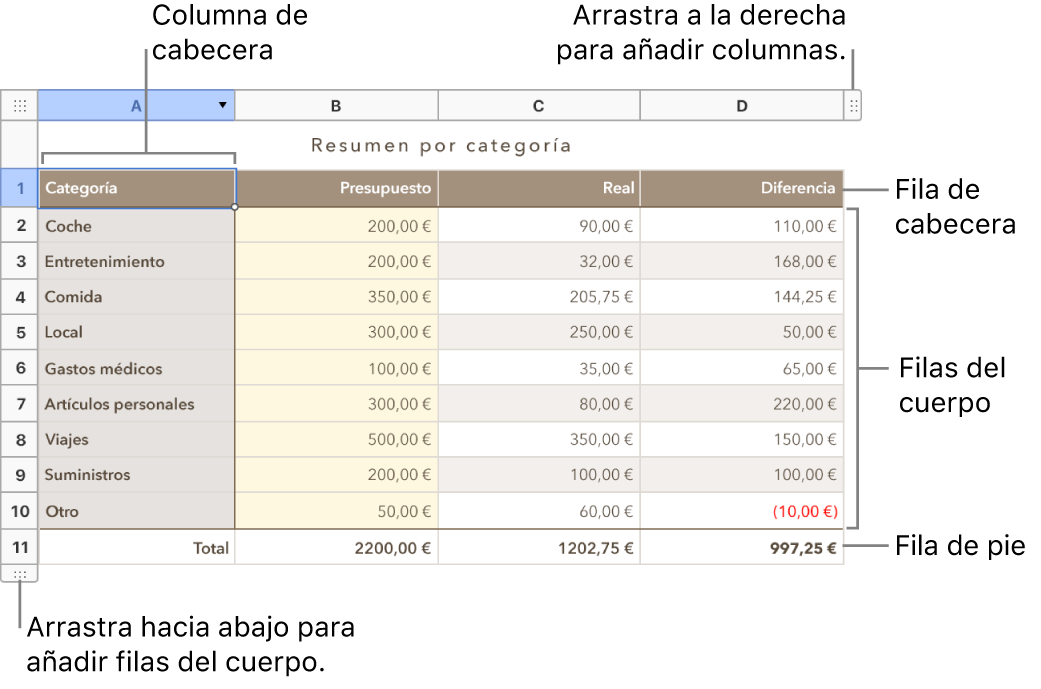Screen dimensions: 1041x689
Task: Select column D header
Action: pyautogui.click(x=742, y=105)
